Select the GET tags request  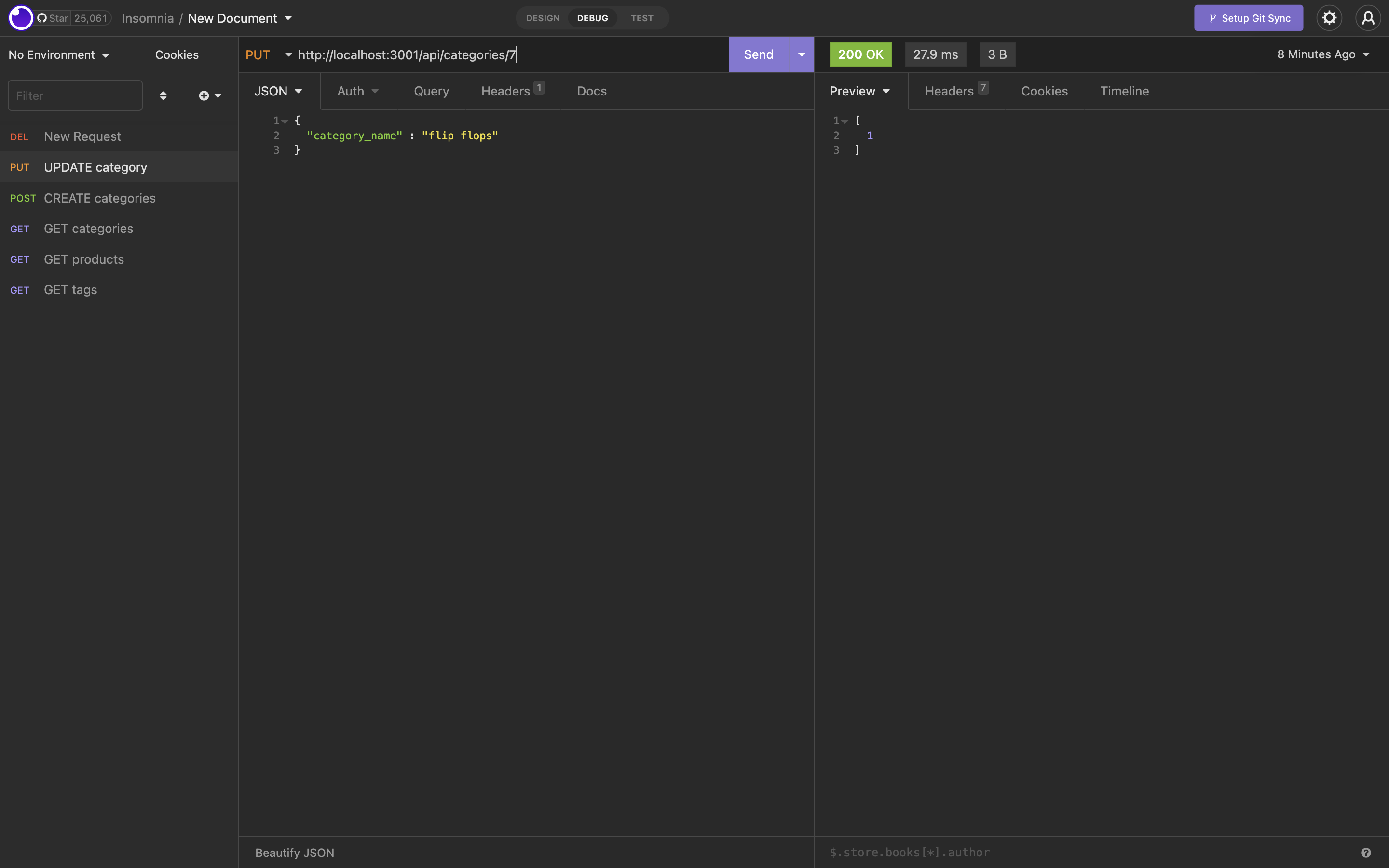point(119,290)
